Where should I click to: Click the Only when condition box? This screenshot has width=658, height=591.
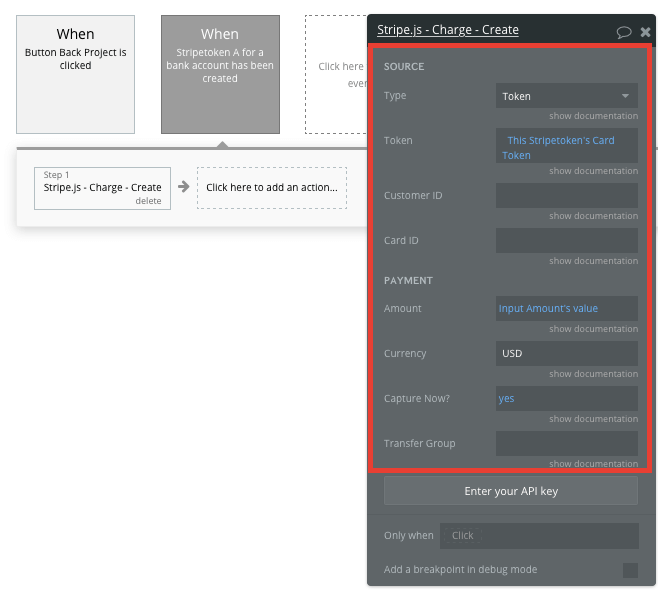539,536
